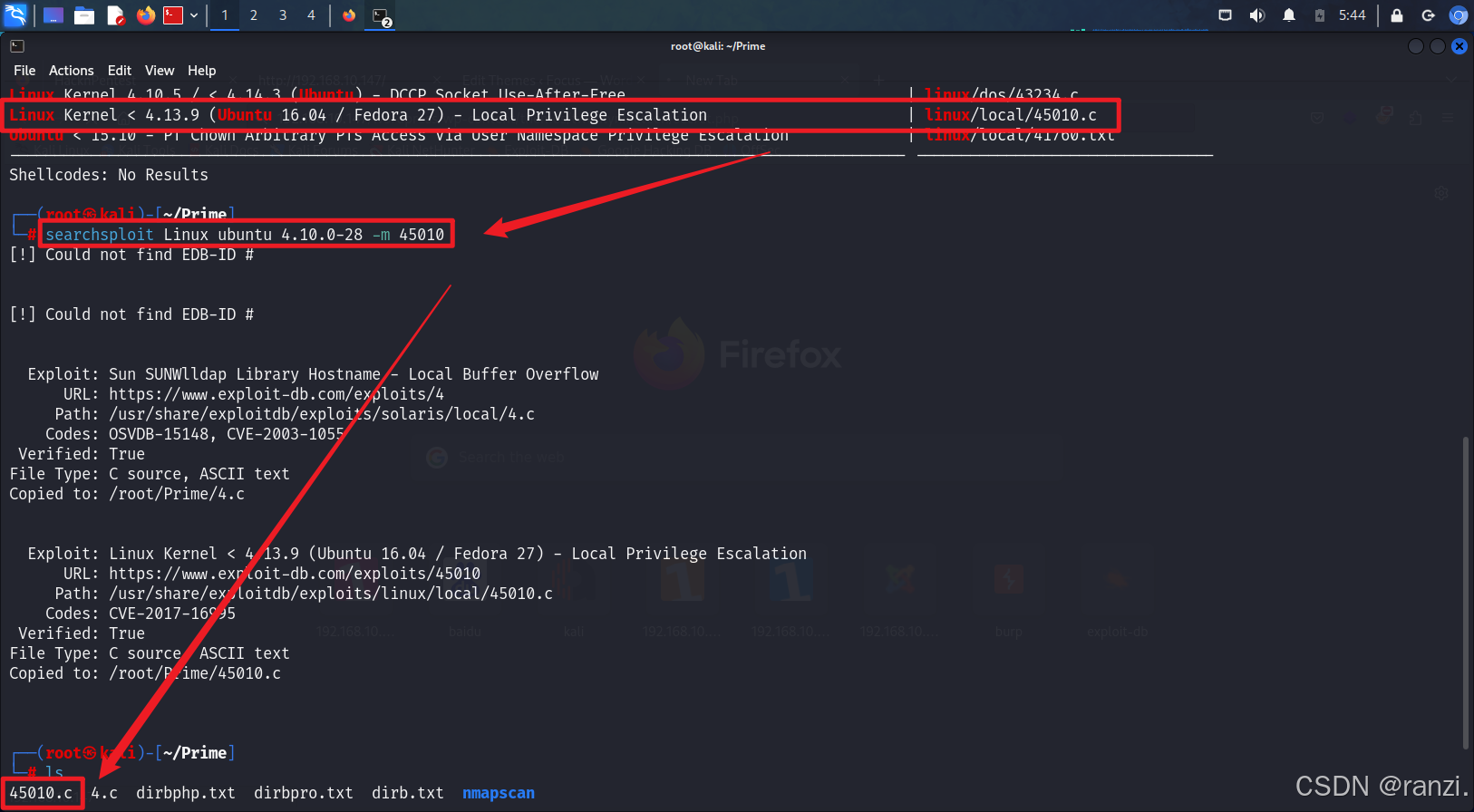Click the exploit-db.com/exploits/4 URL

coord(276,394)
